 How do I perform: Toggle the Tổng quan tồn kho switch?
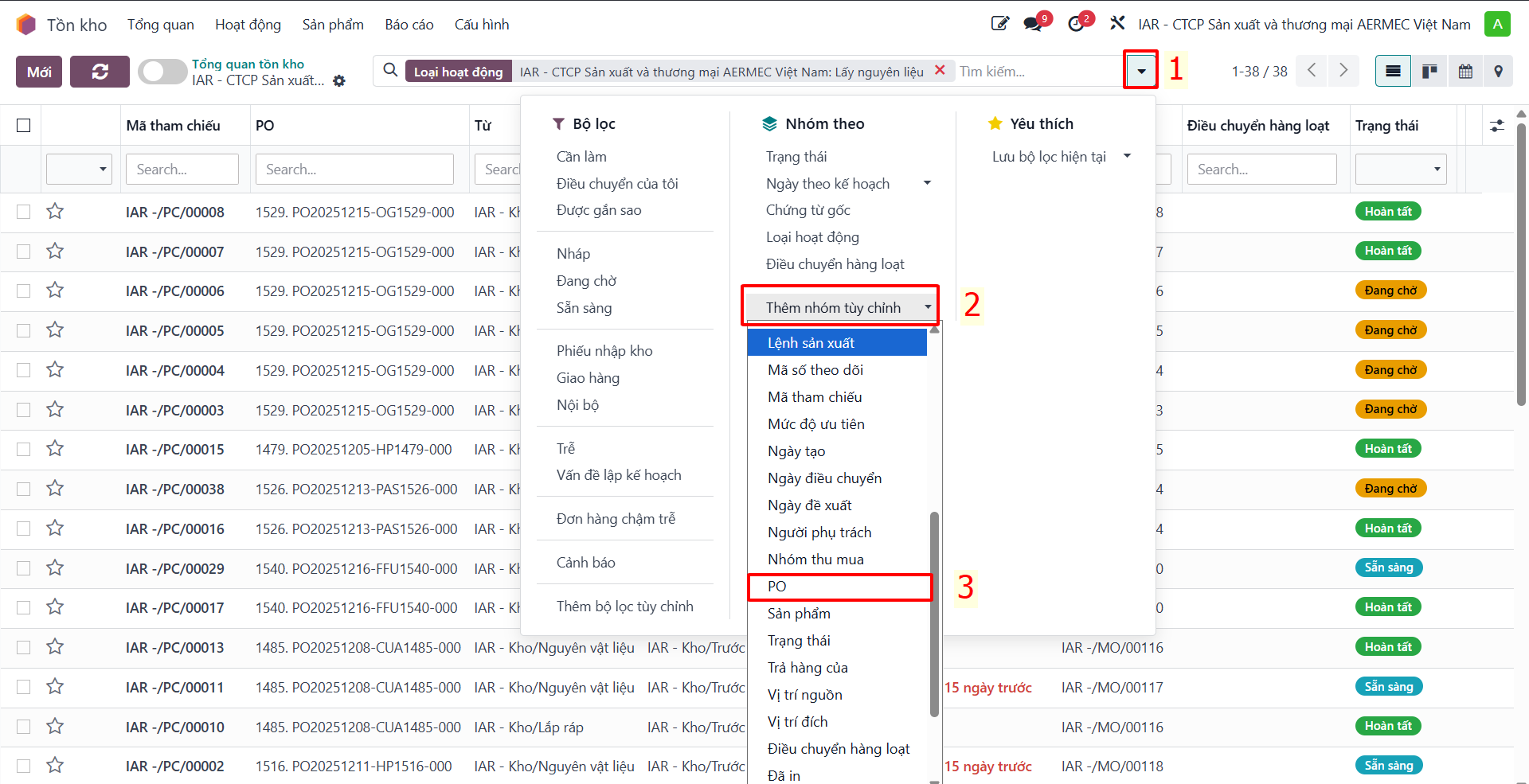(x=162, y=72)
